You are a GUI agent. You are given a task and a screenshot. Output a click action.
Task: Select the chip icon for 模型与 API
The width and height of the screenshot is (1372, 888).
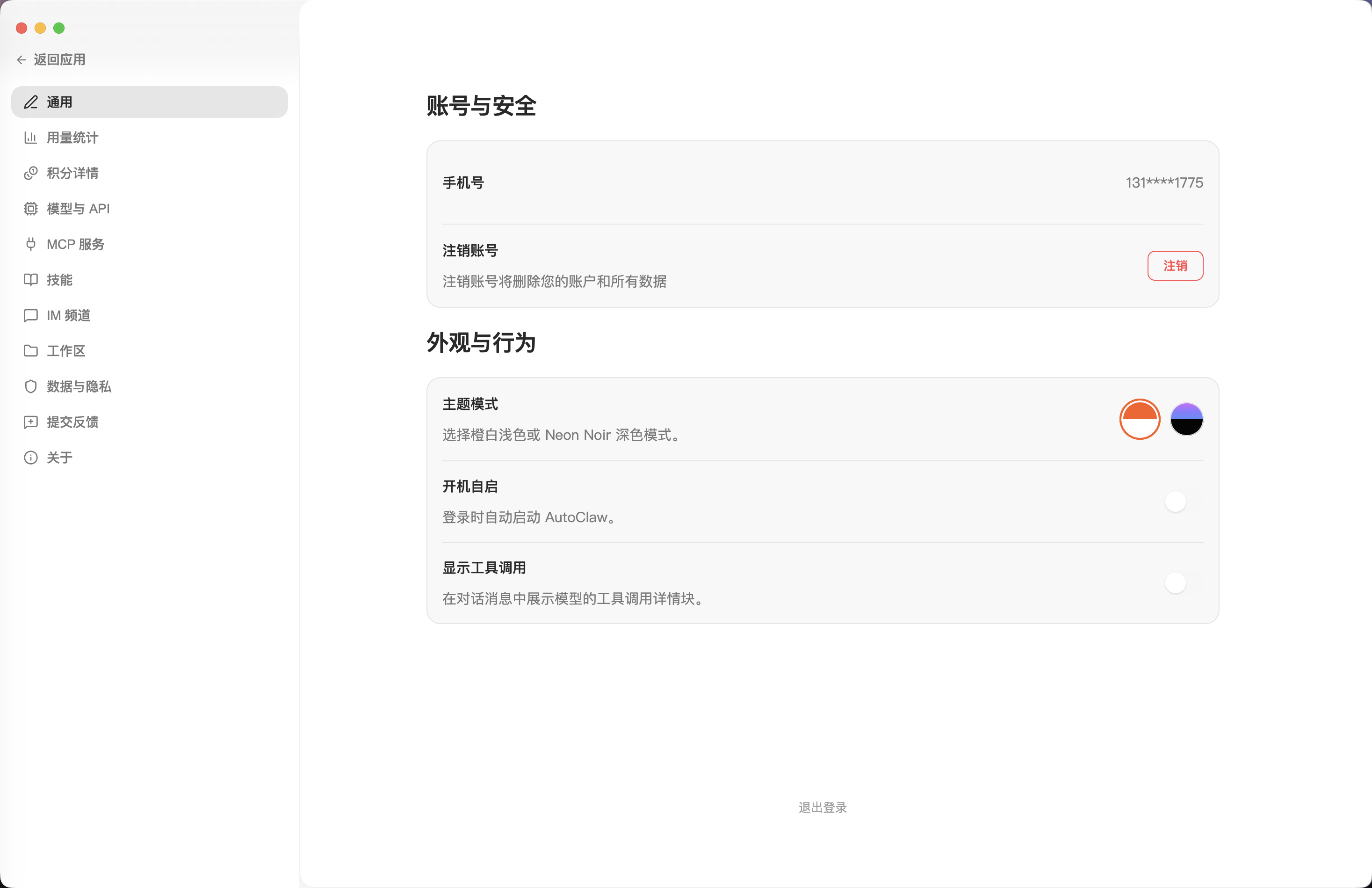click(x=30, y=209)
